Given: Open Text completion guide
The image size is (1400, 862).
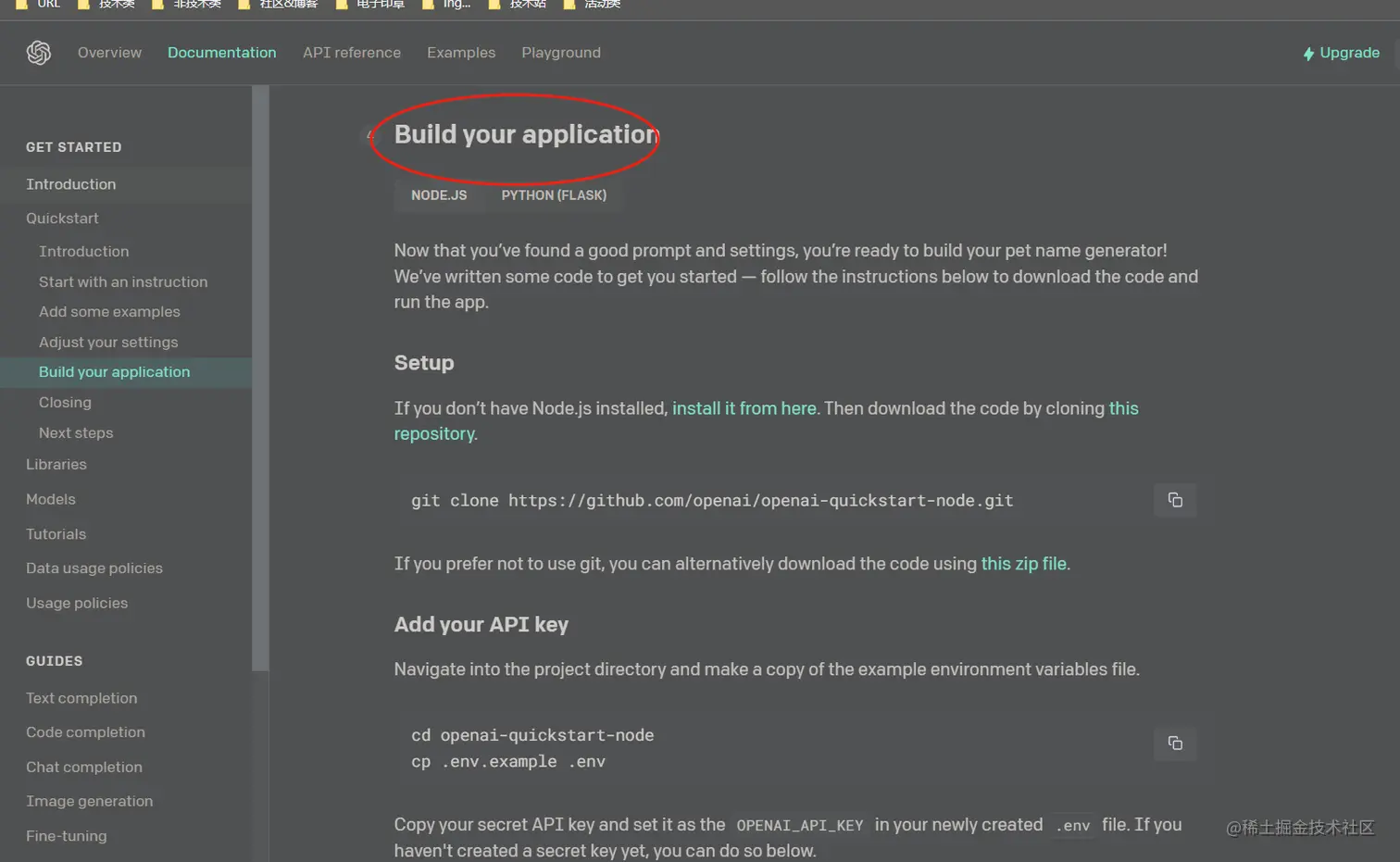Looking at the screenshot, I should 81,698.
